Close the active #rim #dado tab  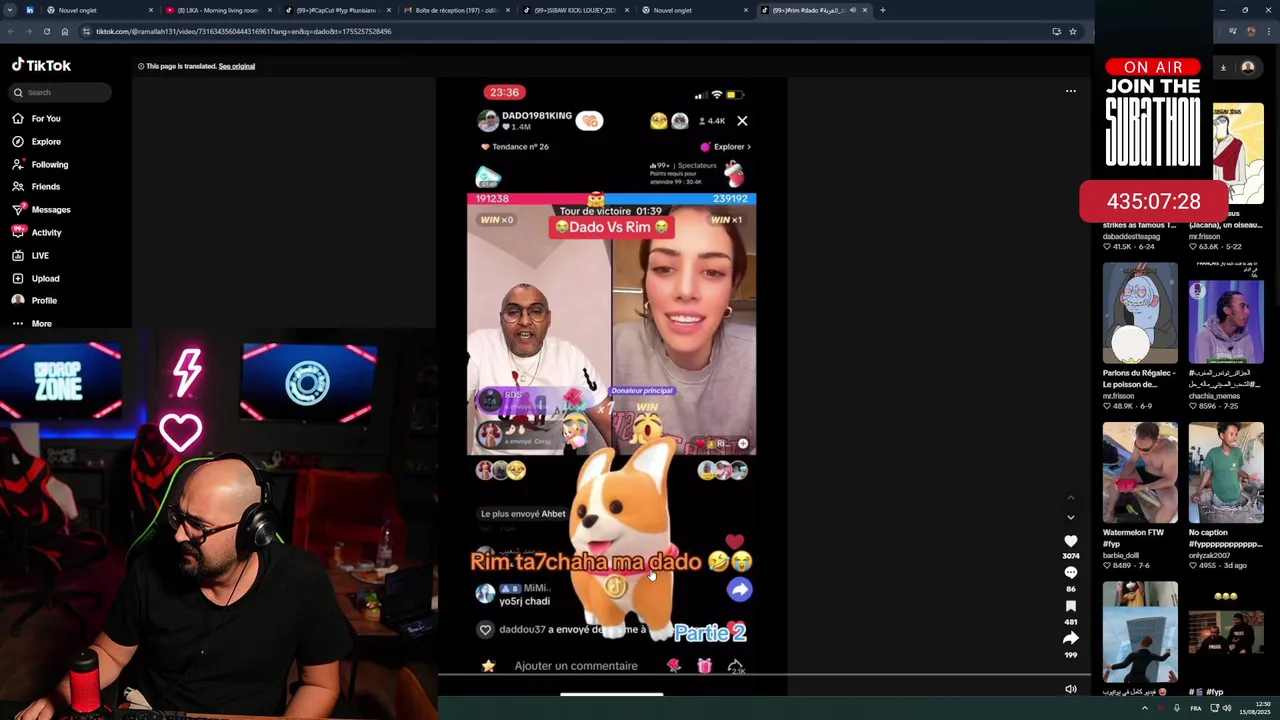click(x=865, y=10)
